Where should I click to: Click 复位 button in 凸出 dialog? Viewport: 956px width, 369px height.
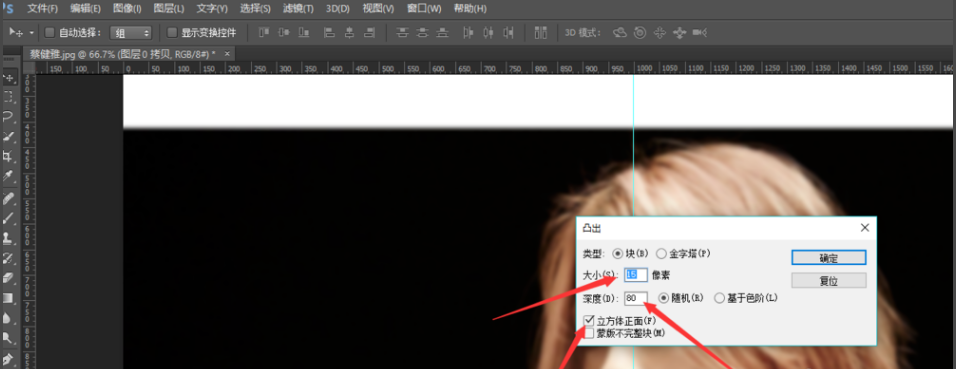pos(829,281)
